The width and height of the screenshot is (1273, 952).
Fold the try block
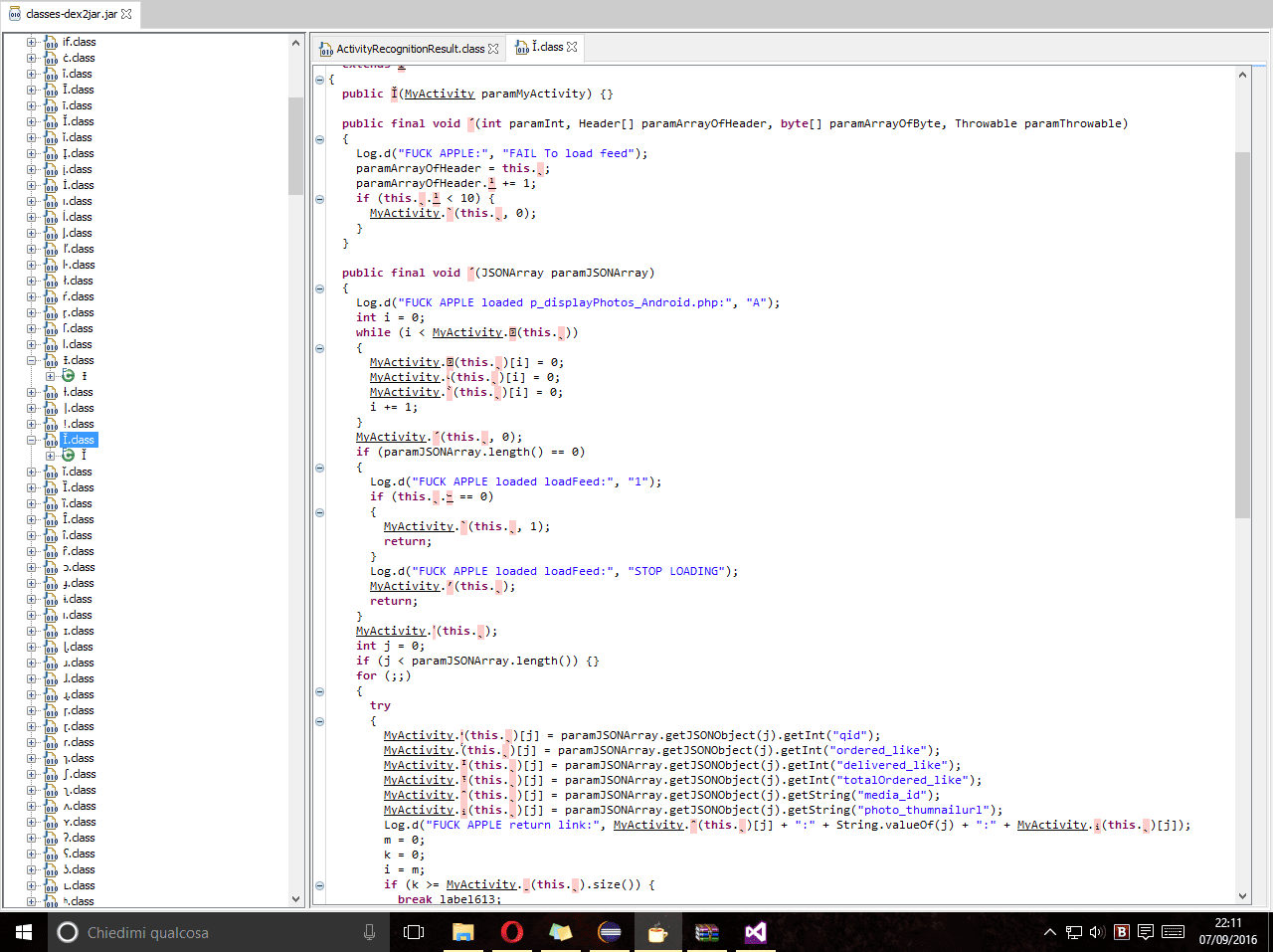[x=320, y=721]
